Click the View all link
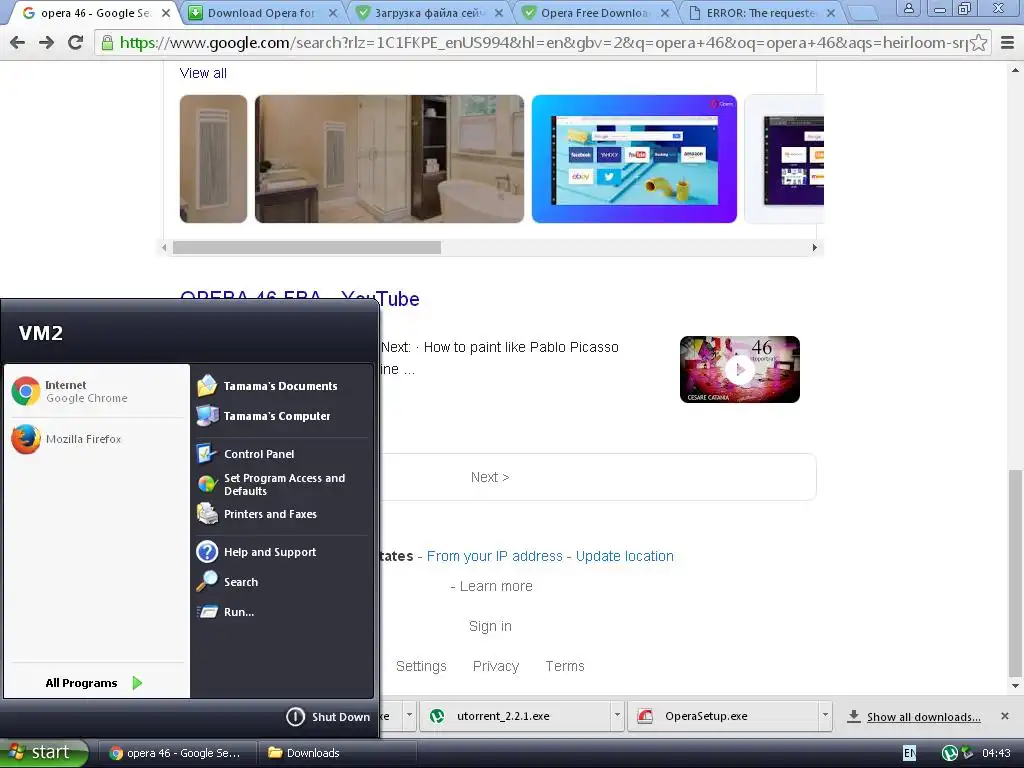The height and width of the screenshot is (768, 1024). 203,73
